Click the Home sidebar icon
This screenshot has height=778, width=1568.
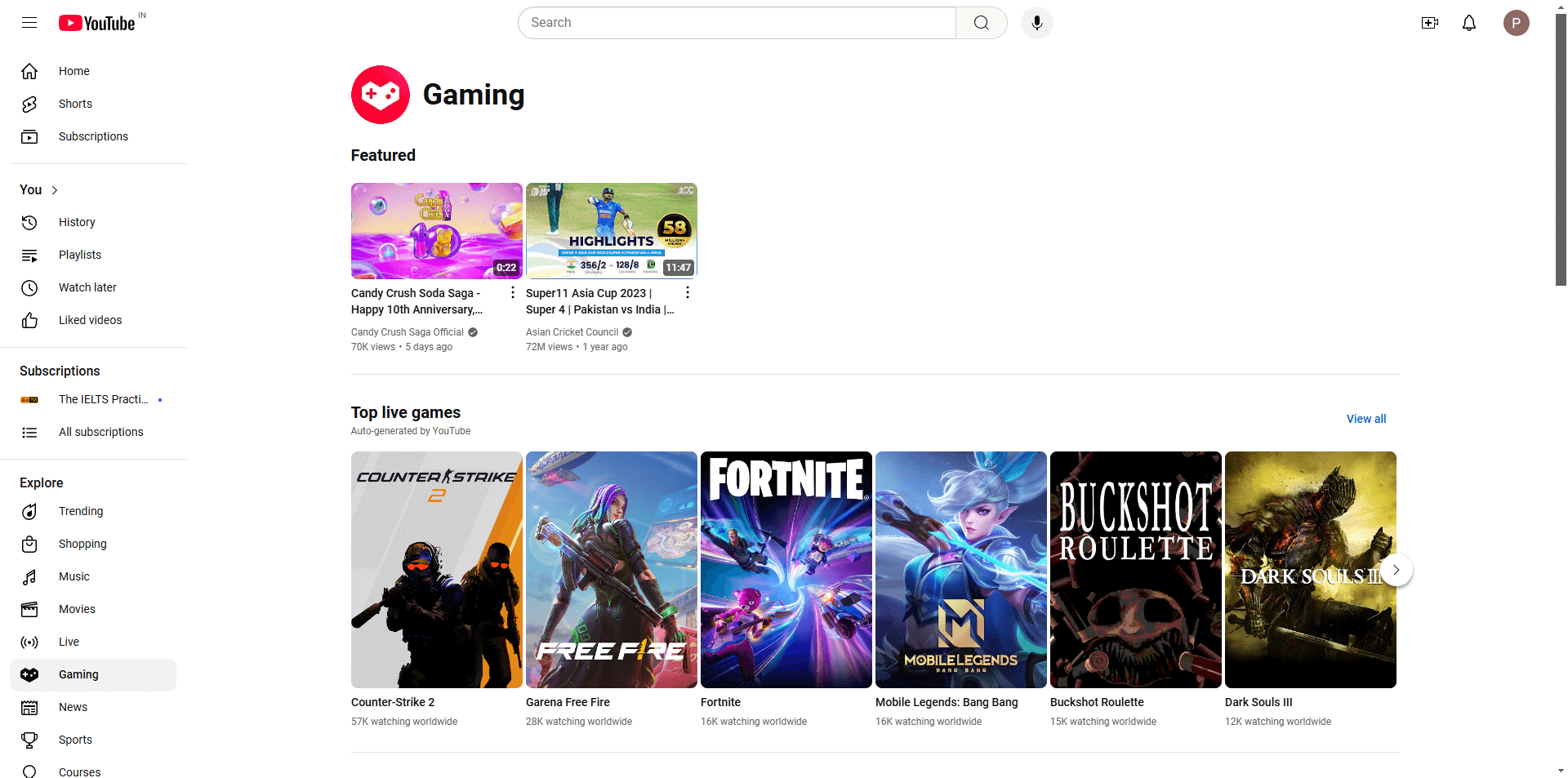click(29, 71)
